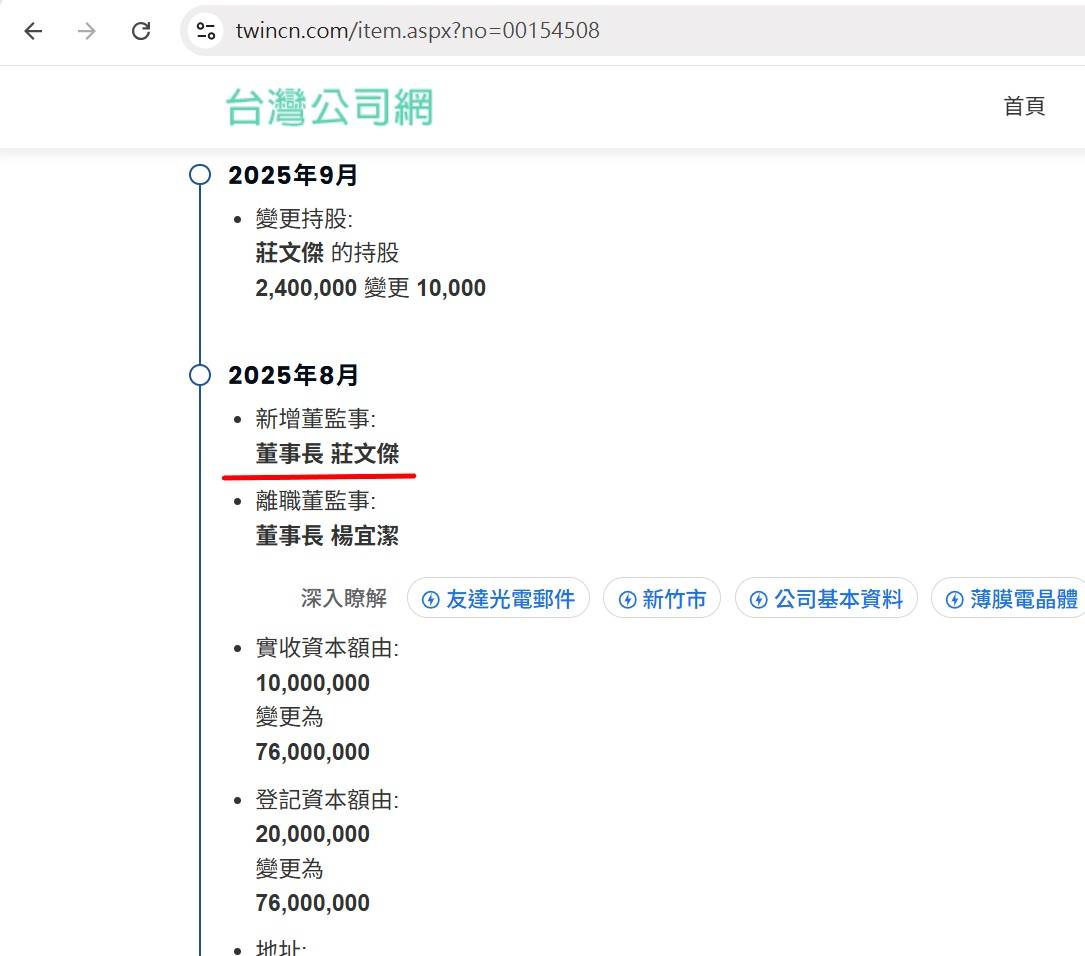Select the 2025年9月 timeline circle marker
The width and height of the screenshot is (1085, 956).
(x=200, y=175)
